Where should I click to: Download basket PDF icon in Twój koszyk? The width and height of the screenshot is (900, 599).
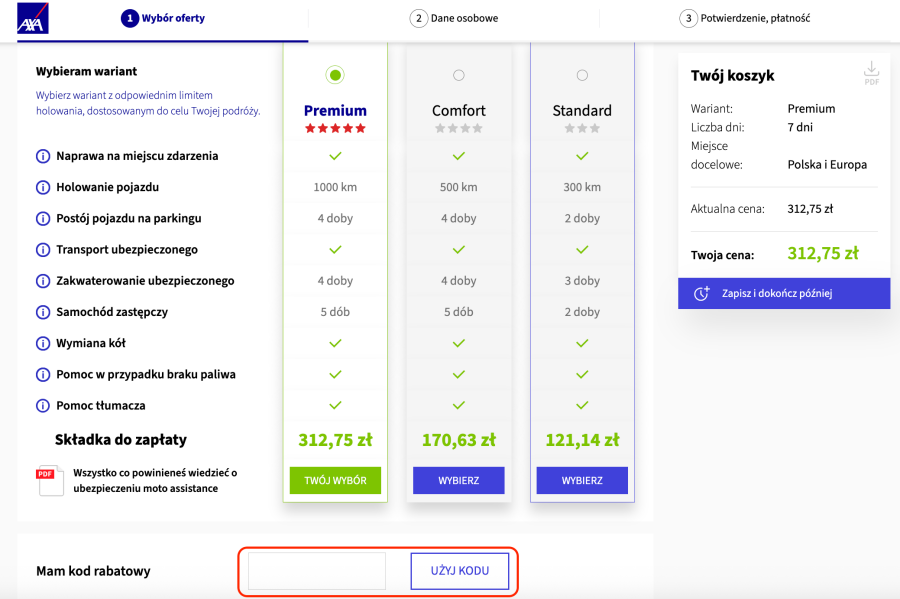(x=871, y=73)
